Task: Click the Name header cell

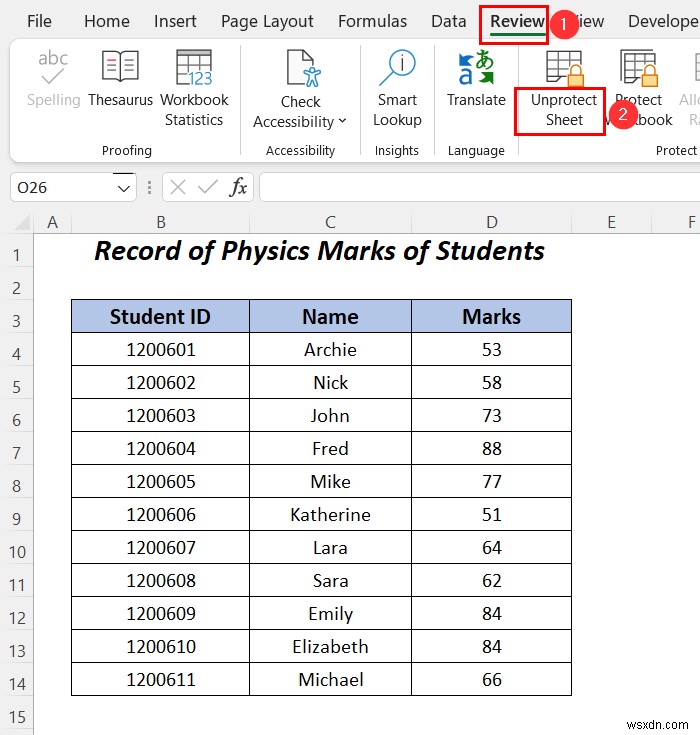Action: [330, 316]
